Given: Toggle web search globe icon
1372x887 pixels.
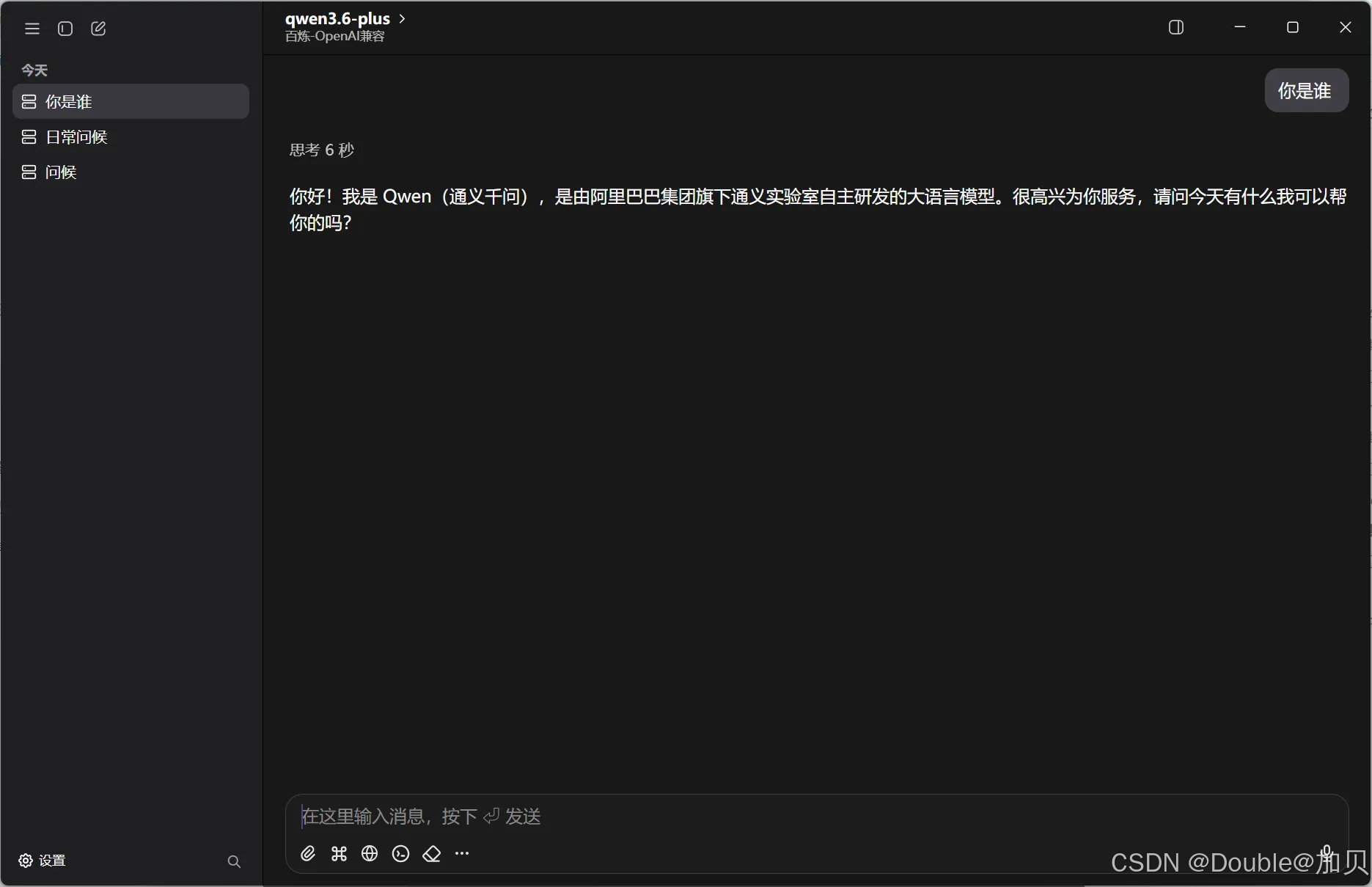Looking at the screenshot, I should (x=370, y=853).
